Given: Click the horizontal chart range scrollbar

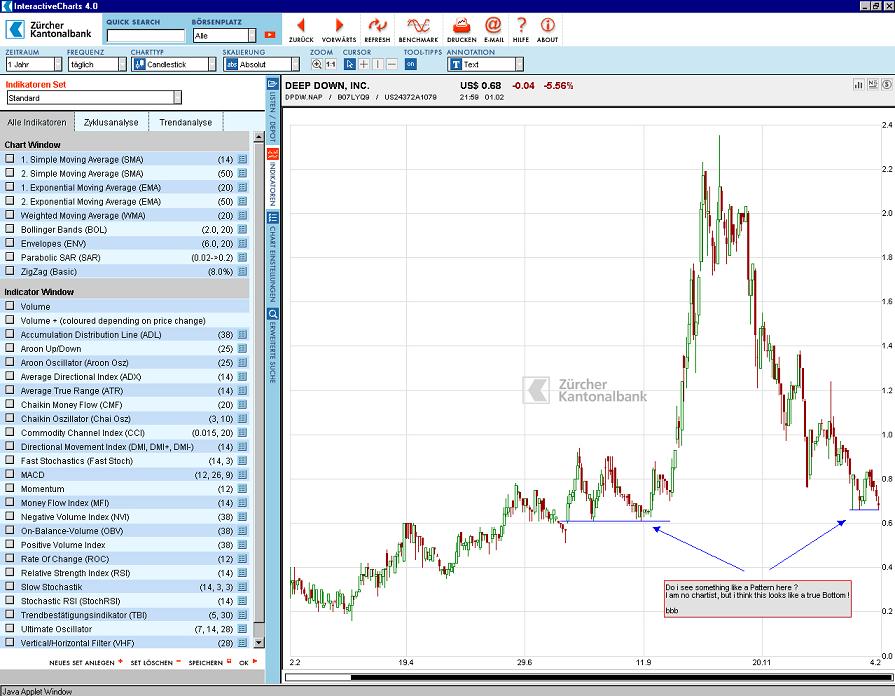Looking at the screenshot, I should pyautogui.click(x=580, y=677).
